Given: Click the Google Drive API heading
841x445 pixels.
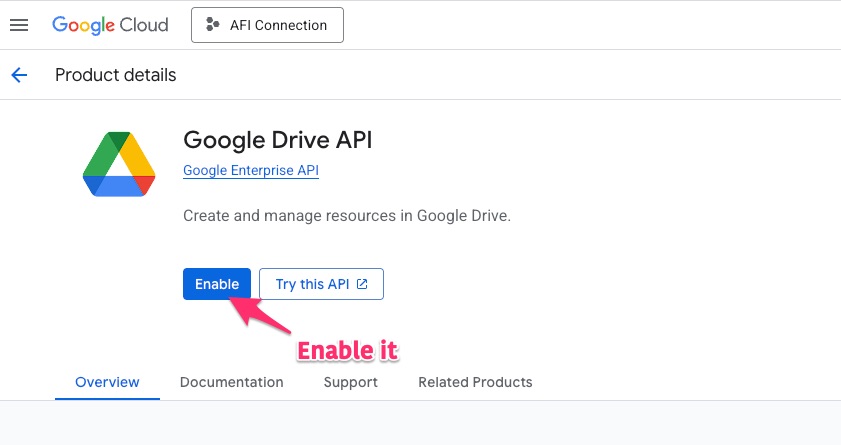Looking at the screenshot, I should (277, 139).
